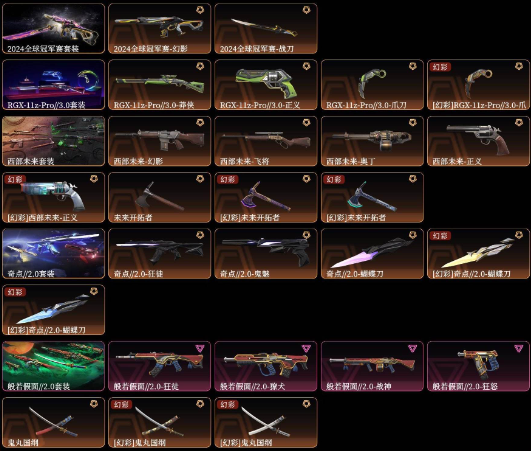
Task: Select the green RGX-11z-Pro//3.0-正义 revolver
Action: click(266, 85)
